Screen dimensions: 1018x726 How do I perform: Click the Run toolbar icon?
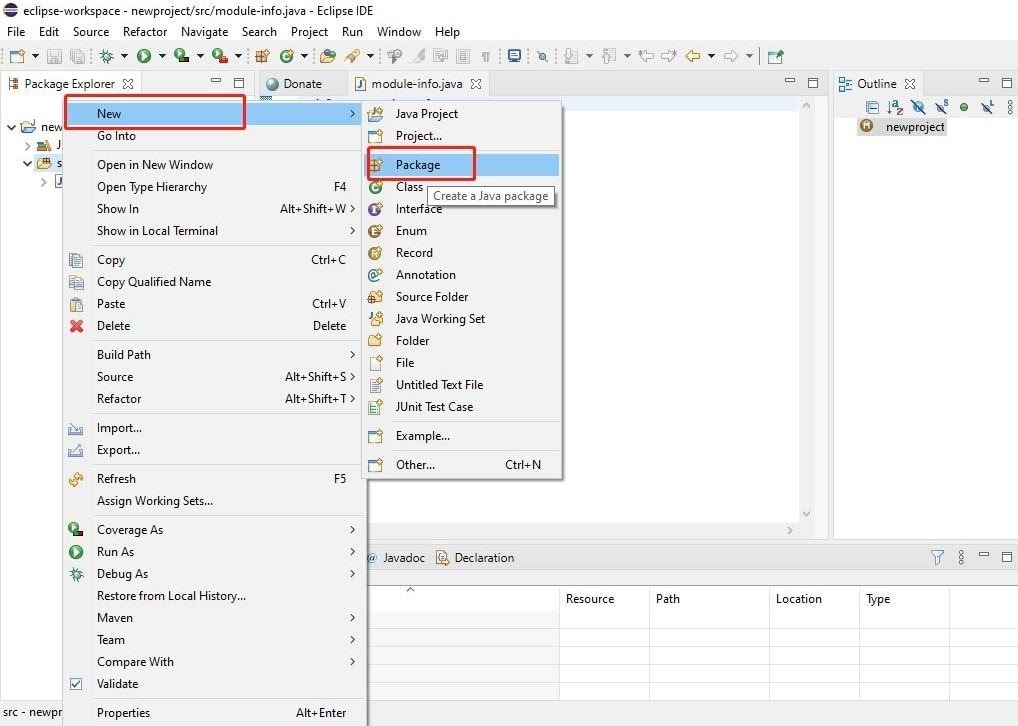click(x=144, y=56)
